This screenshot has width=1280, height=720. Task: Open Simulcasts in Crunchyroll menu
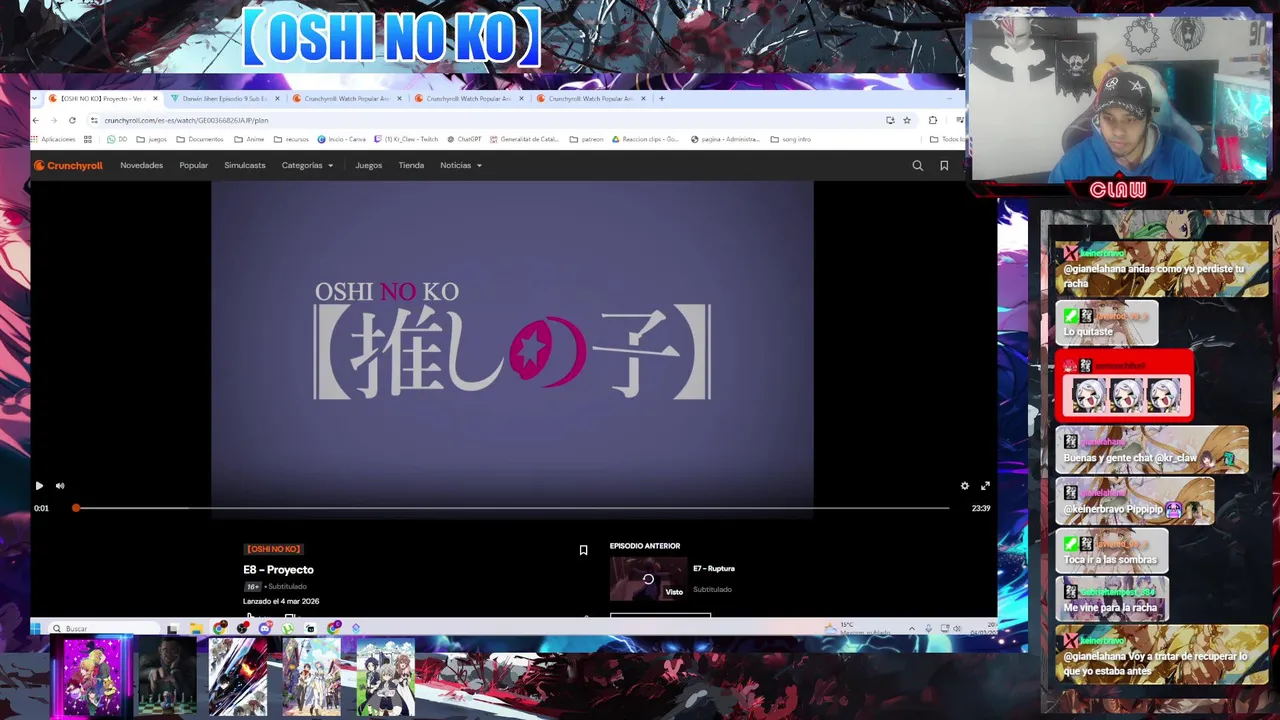click(x=245, y=165)
